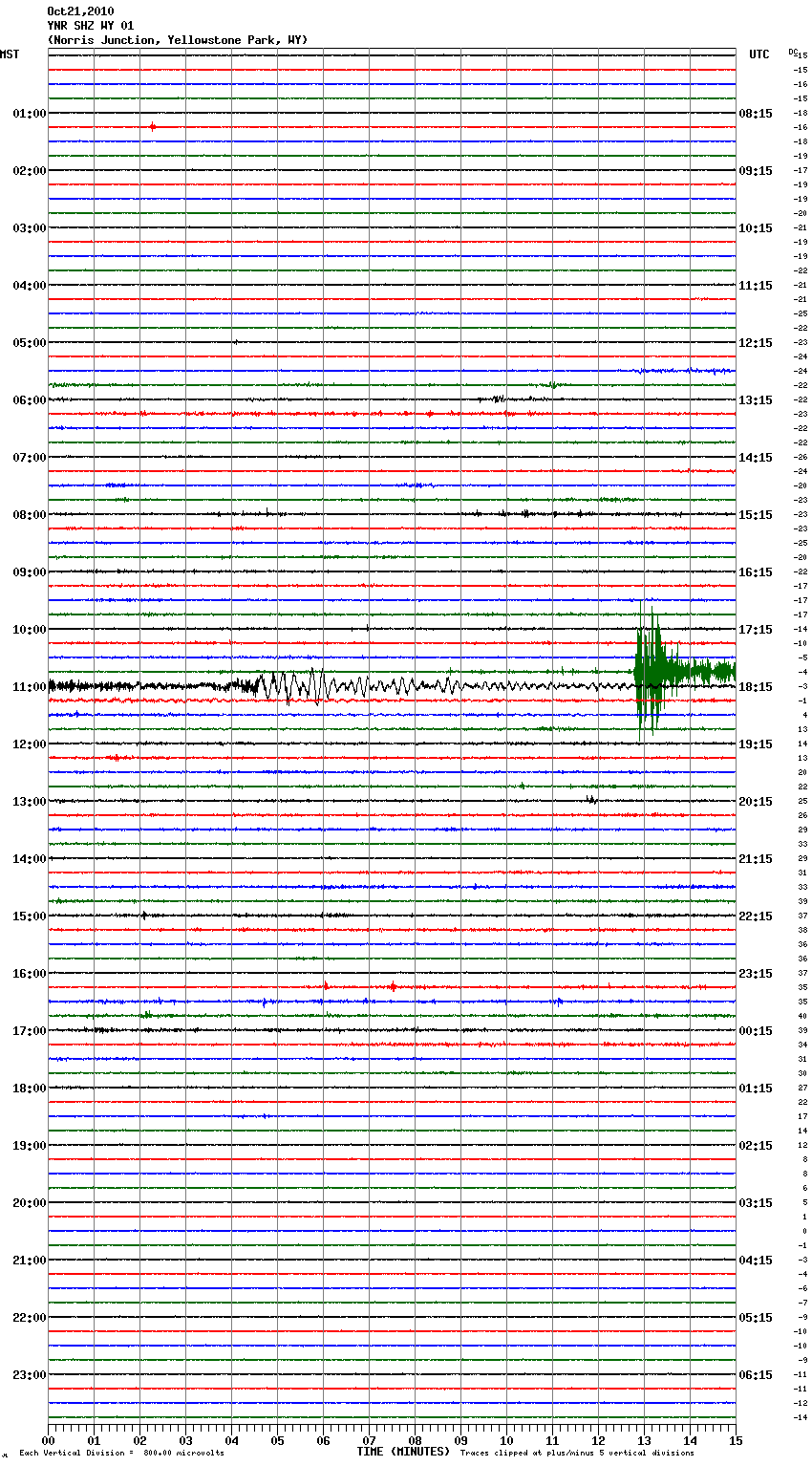The height and width of the screenshot is (1466, 812).
Task: Click the 12:15 UTC time label
Action: pos(756,343)
